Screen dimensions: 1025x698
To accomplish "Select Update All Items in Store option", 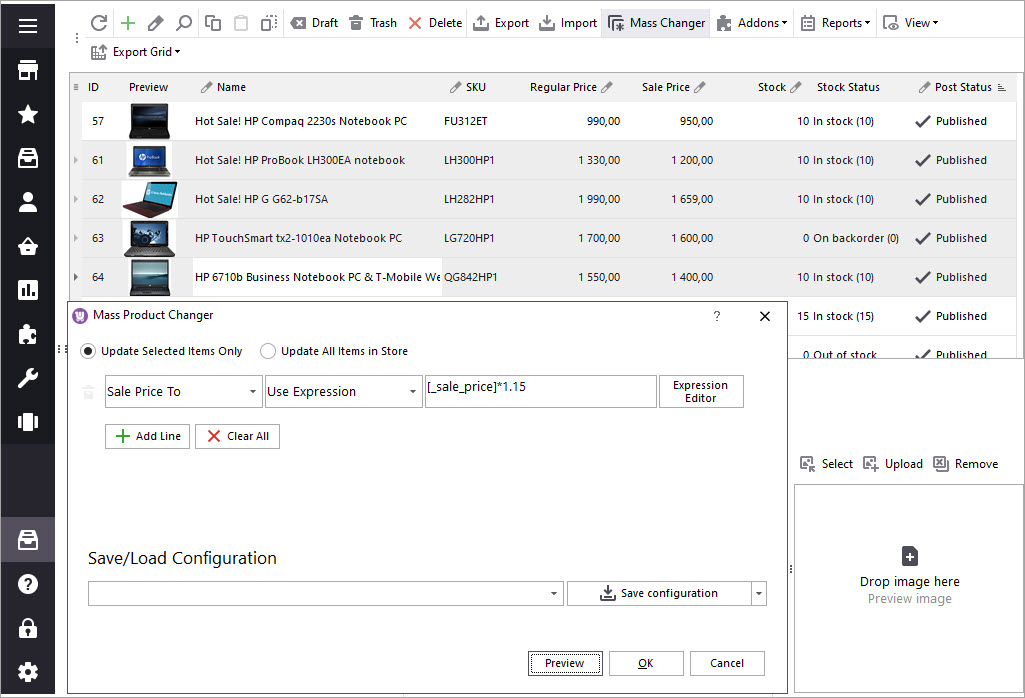I will [268, 351].
